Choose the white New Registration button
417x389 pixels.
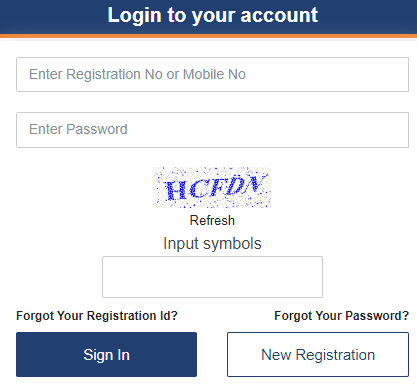coord(318,354)
